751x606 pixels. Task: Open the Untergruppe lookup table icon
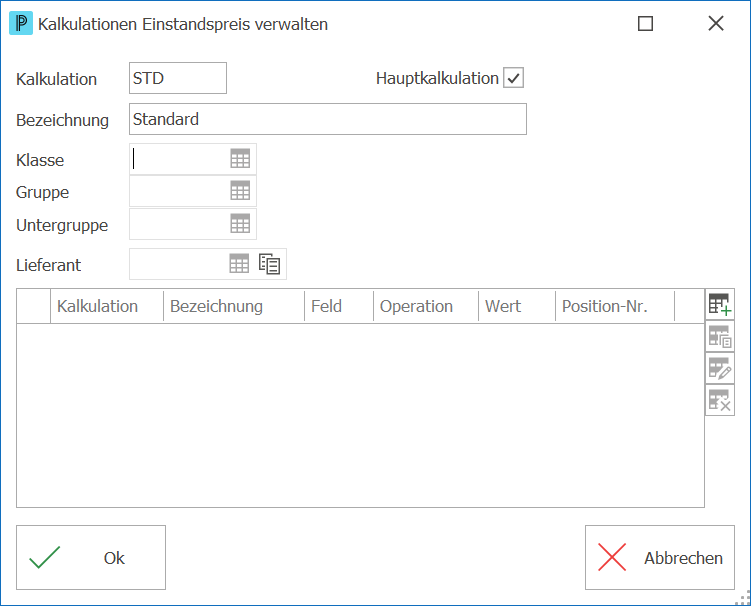click(240, 223)
